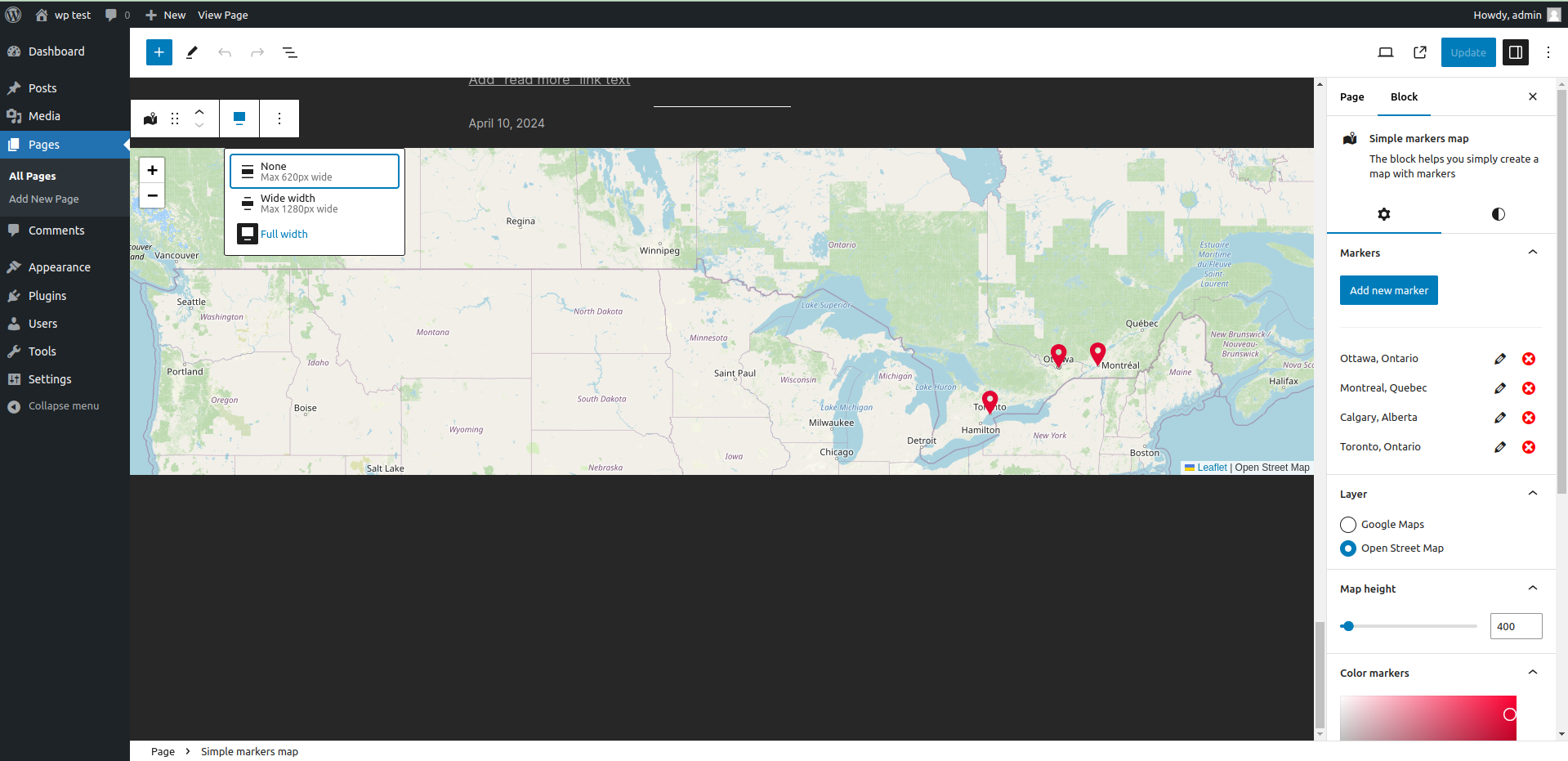Delete the Toronto, Ontario marker
The width and height of the screenshot is (1568, 761).
tap(1529, 447)
